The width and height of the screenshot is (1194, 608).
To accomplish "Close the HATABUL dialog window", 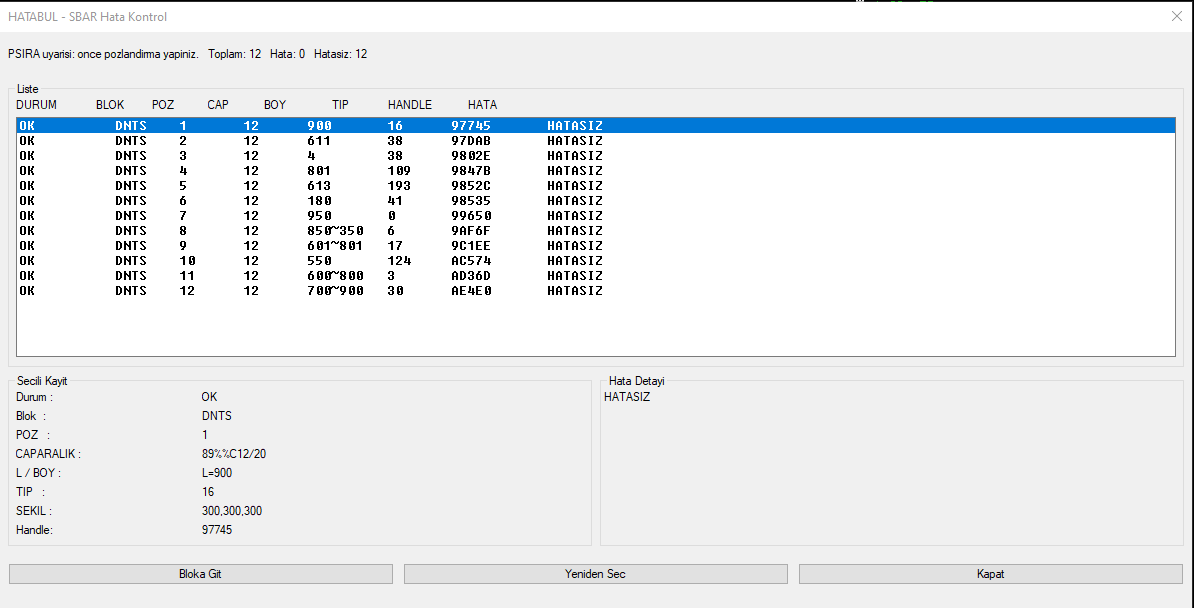I will coord(1176,16).
